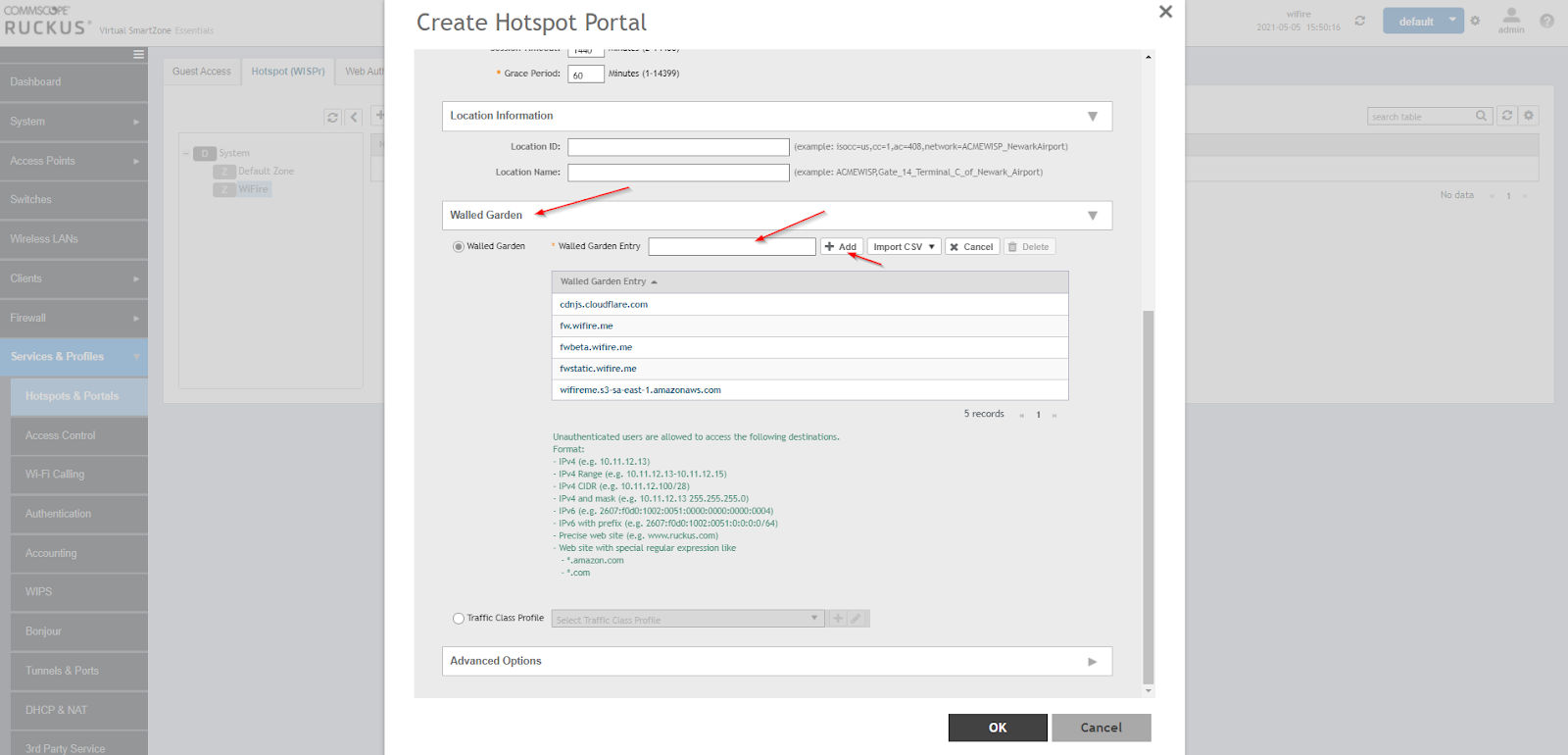Switch to the Guest Access tab
Viewport: 1568px width, 755px height.
click(x=202, y=72)
